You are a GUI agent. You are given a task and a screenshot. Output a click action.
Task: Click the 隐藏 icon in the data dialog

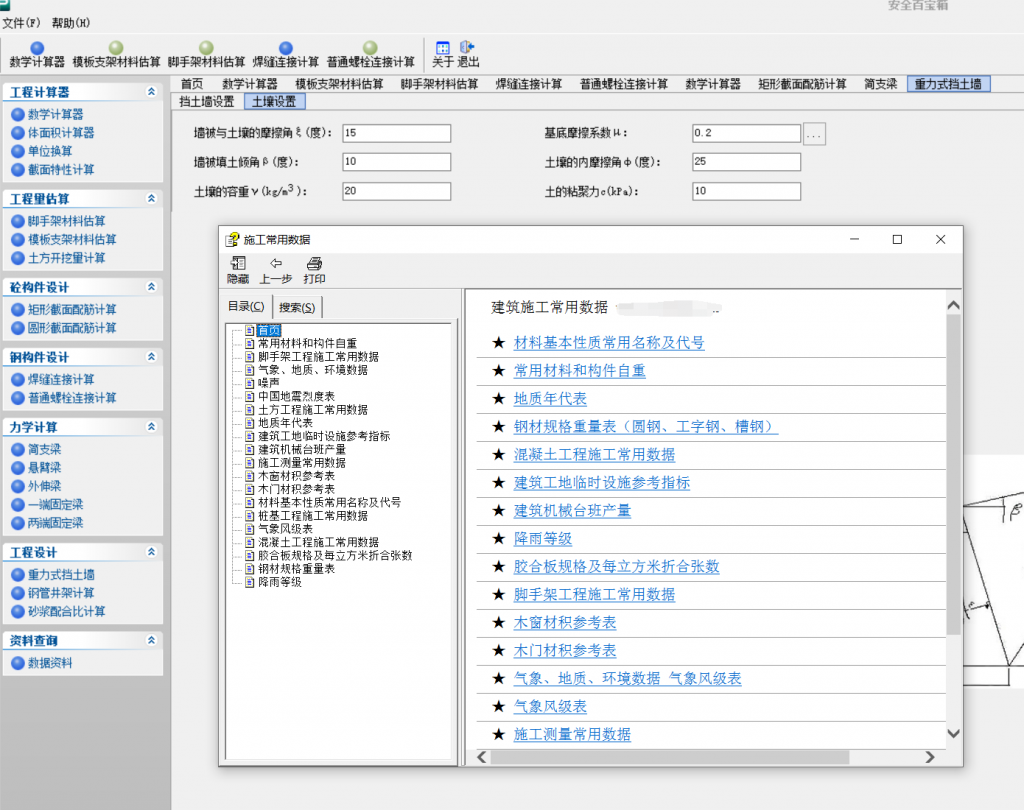coord(236,271)
